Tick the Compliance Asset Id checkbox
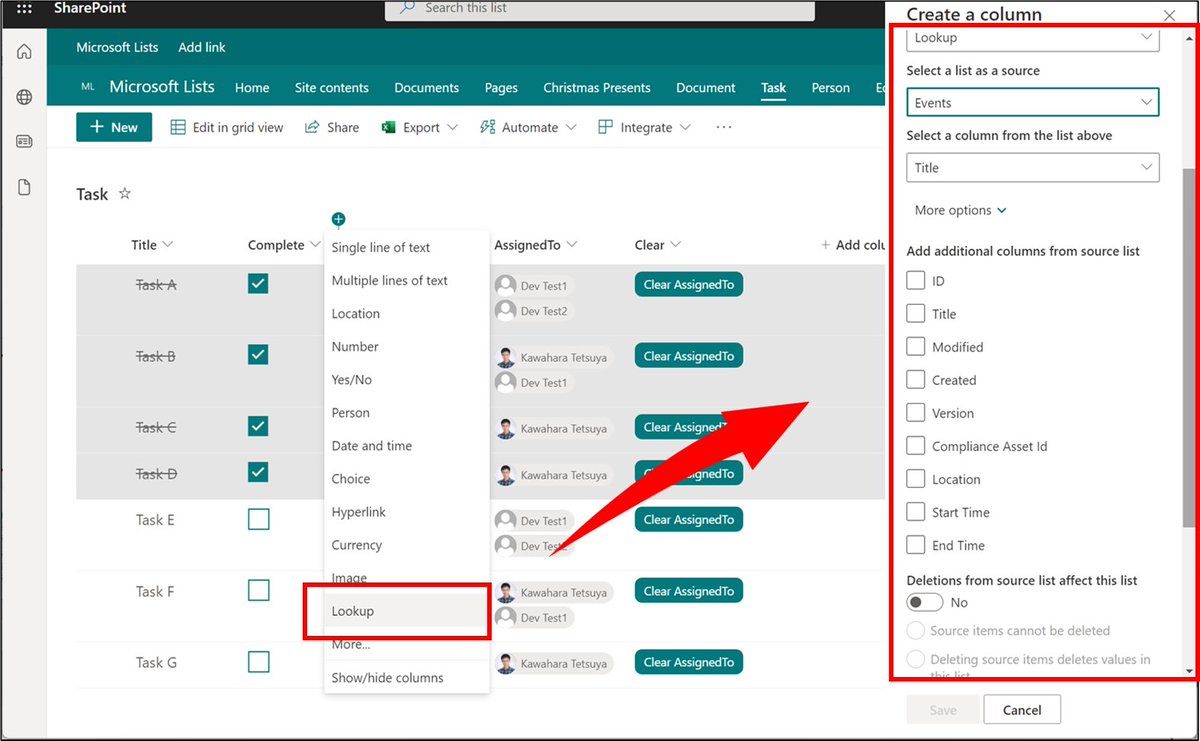This screenshot has height=741, width=1200. pos(915,446)
